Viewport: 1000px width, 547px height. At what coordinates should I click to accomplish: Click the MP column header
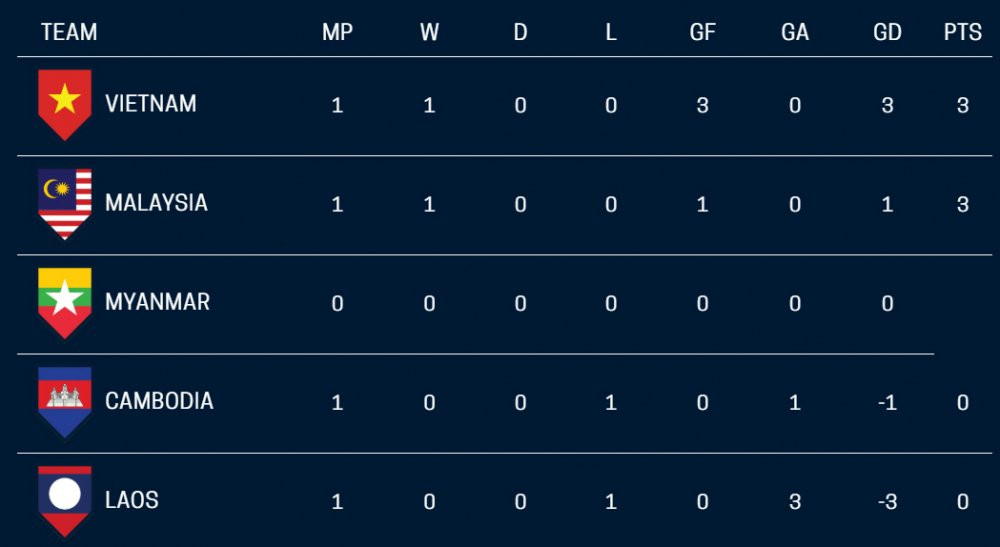(337, 32)
